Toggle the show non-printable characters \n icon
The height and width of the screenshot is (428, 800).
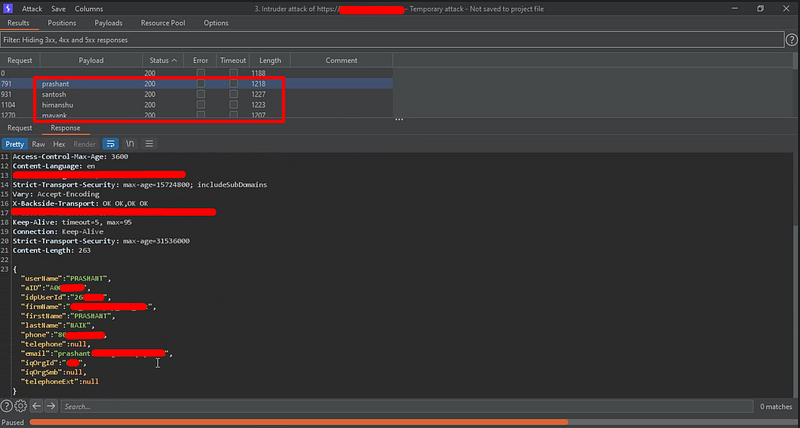click(x=129, y=144)
